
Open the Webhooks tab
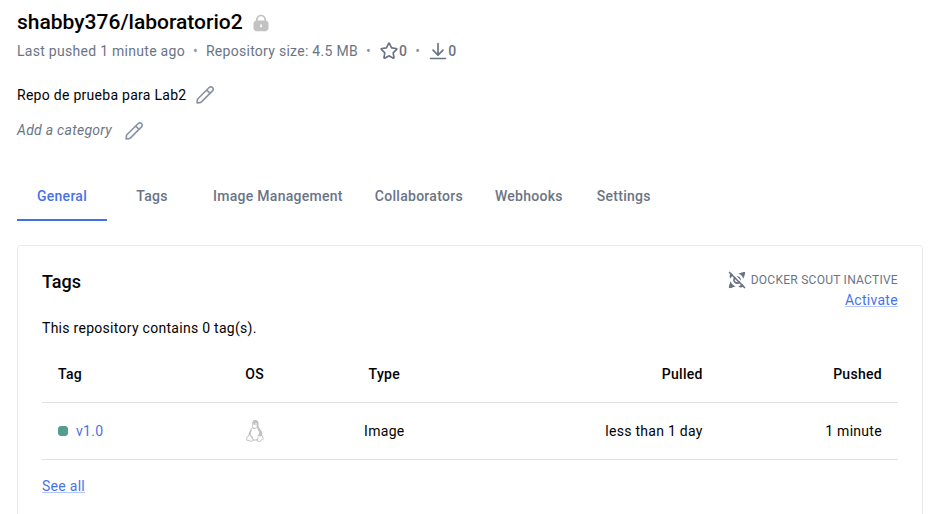pyautogui.click(x=528, y=196)
